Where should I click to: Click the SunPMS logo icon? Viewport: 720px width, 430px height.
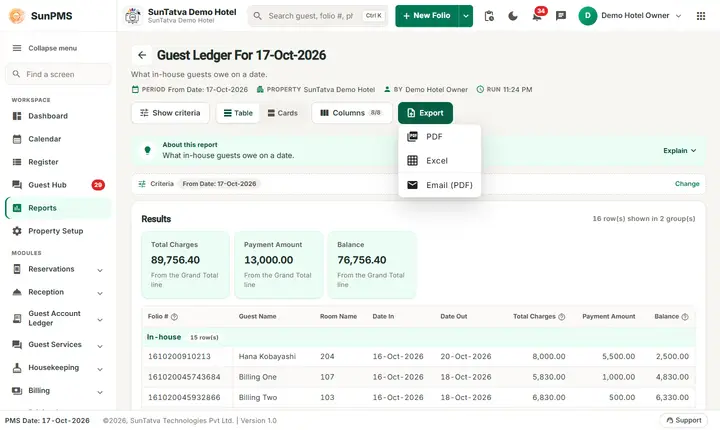(17, 16)
